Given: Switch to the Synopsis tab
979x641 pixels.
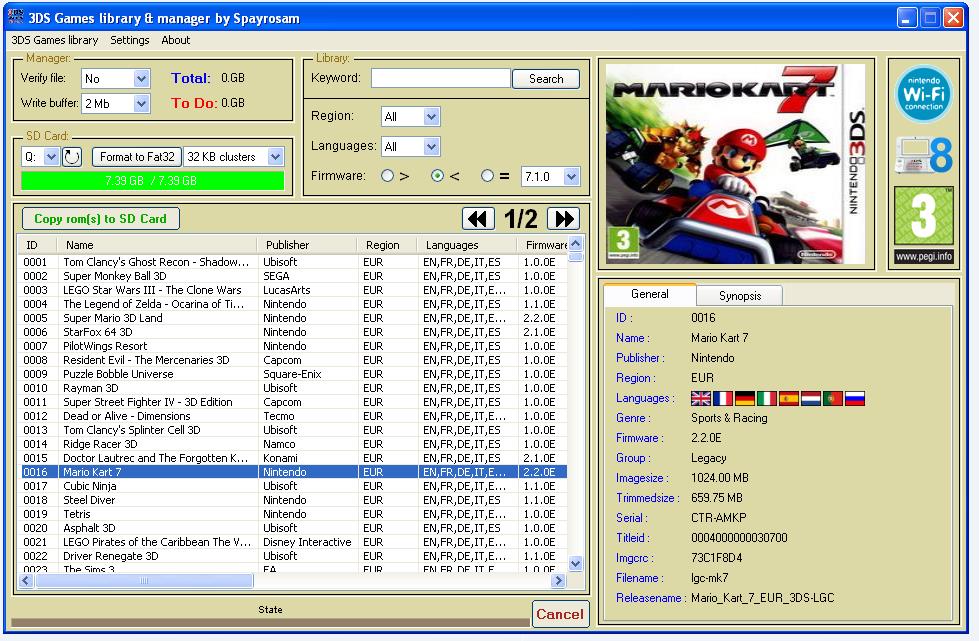Looking at the screenshot, I should pos(740,296).
